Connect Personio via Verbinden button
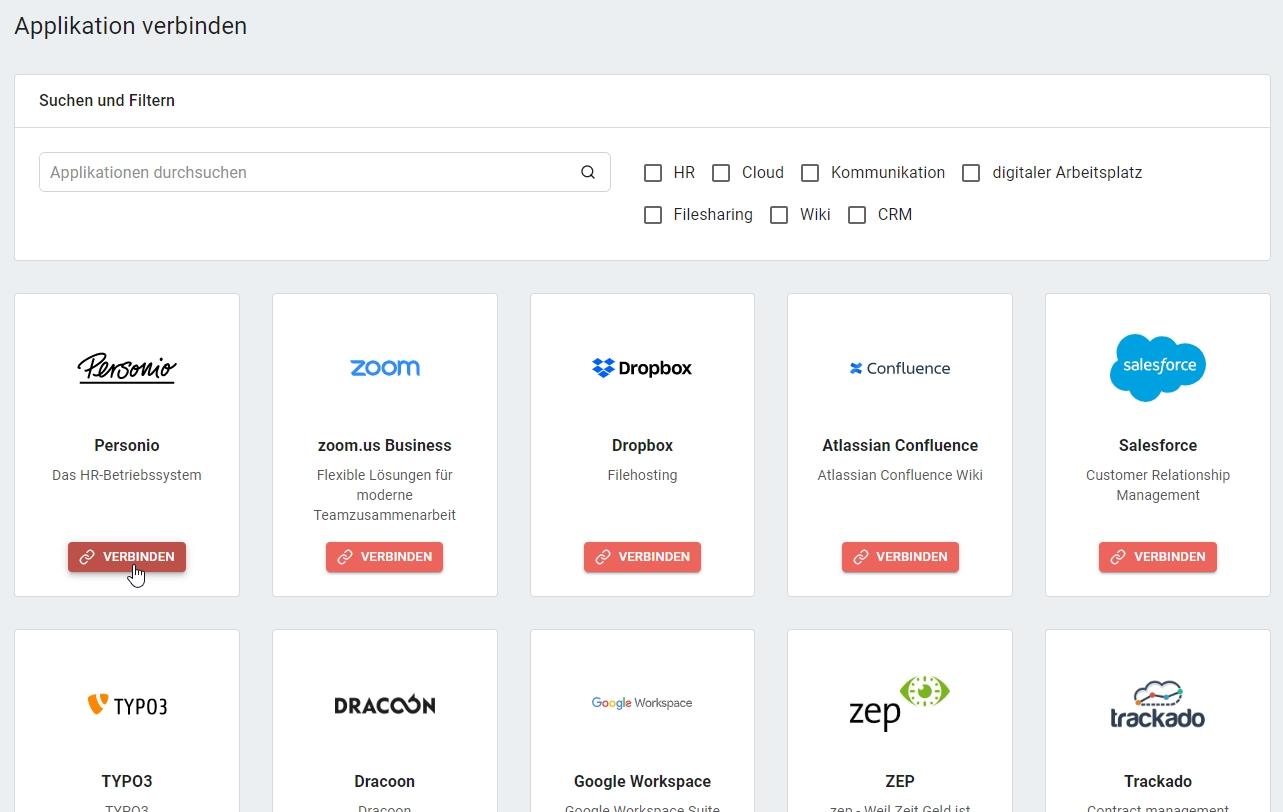The image size is (1283, 812). (127, 557)
